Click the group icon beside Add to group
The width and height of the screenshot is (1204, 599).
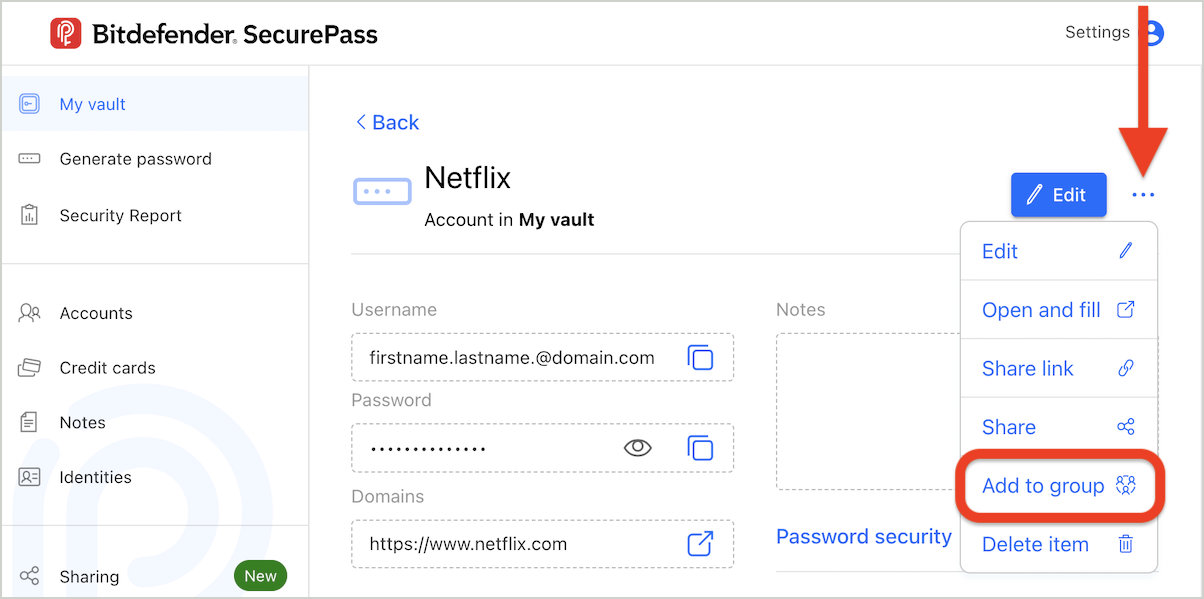click(x=1127, y=486)
